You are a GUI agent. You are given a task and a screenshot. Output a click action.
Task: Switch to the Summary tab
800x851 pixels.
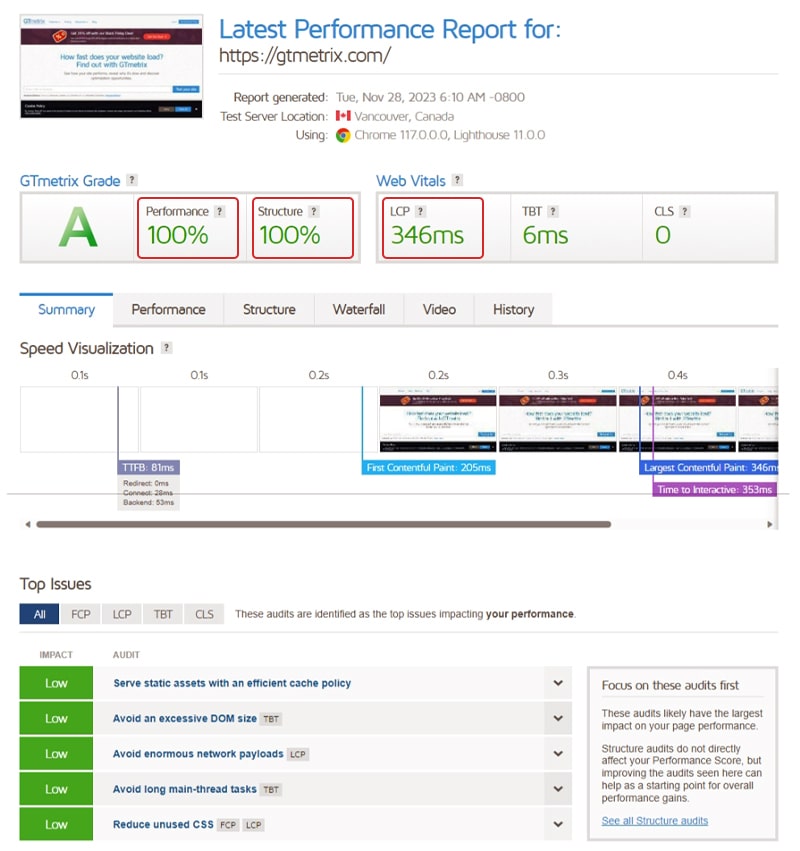(66, 309)
